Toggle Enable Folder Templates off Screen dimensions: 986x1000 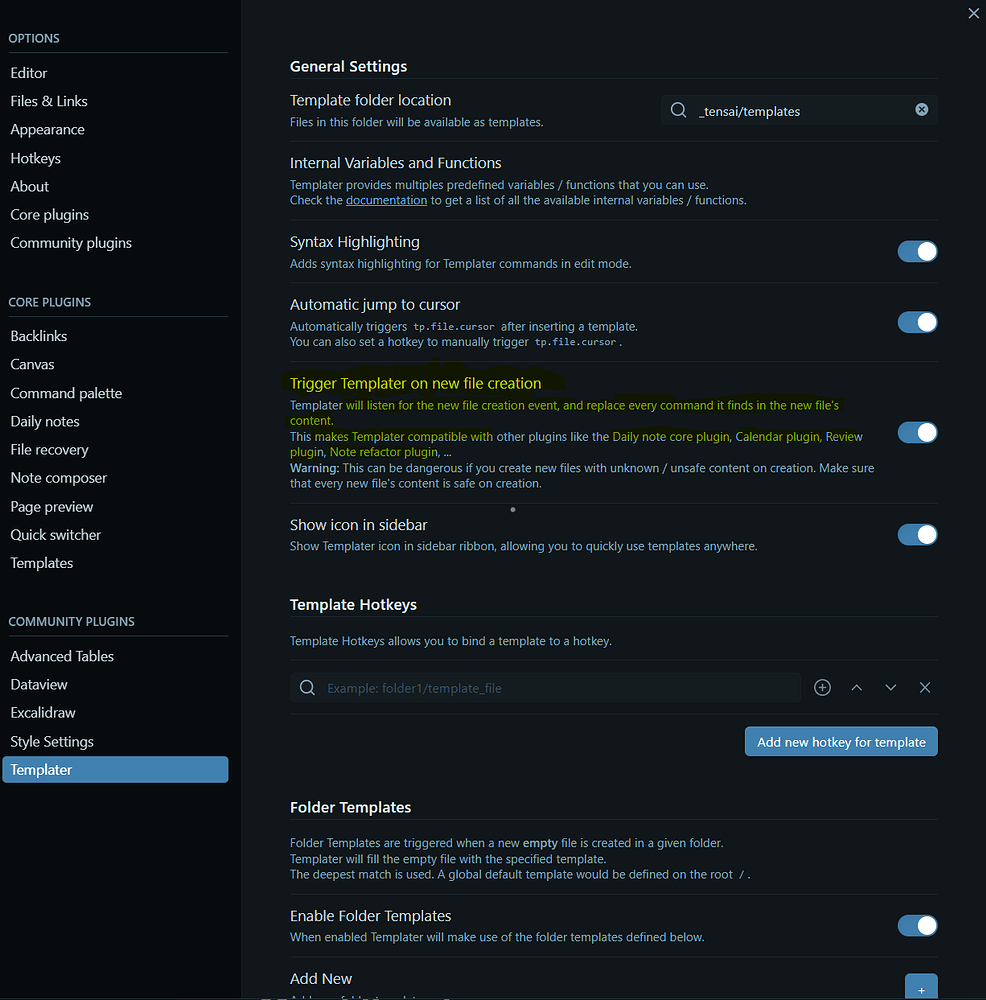click(917, 925)
